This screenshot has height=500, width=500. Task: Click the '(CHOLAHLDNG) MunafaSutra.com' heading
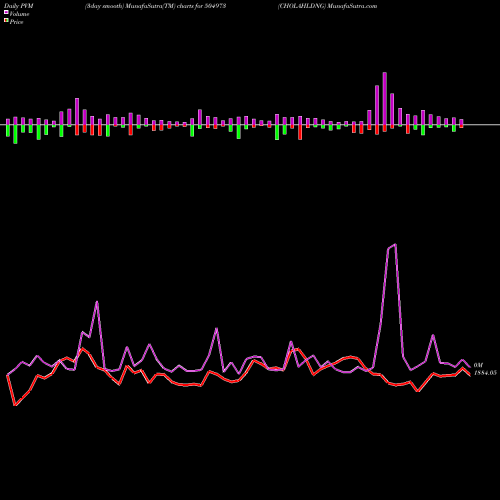tap(327, 6)
